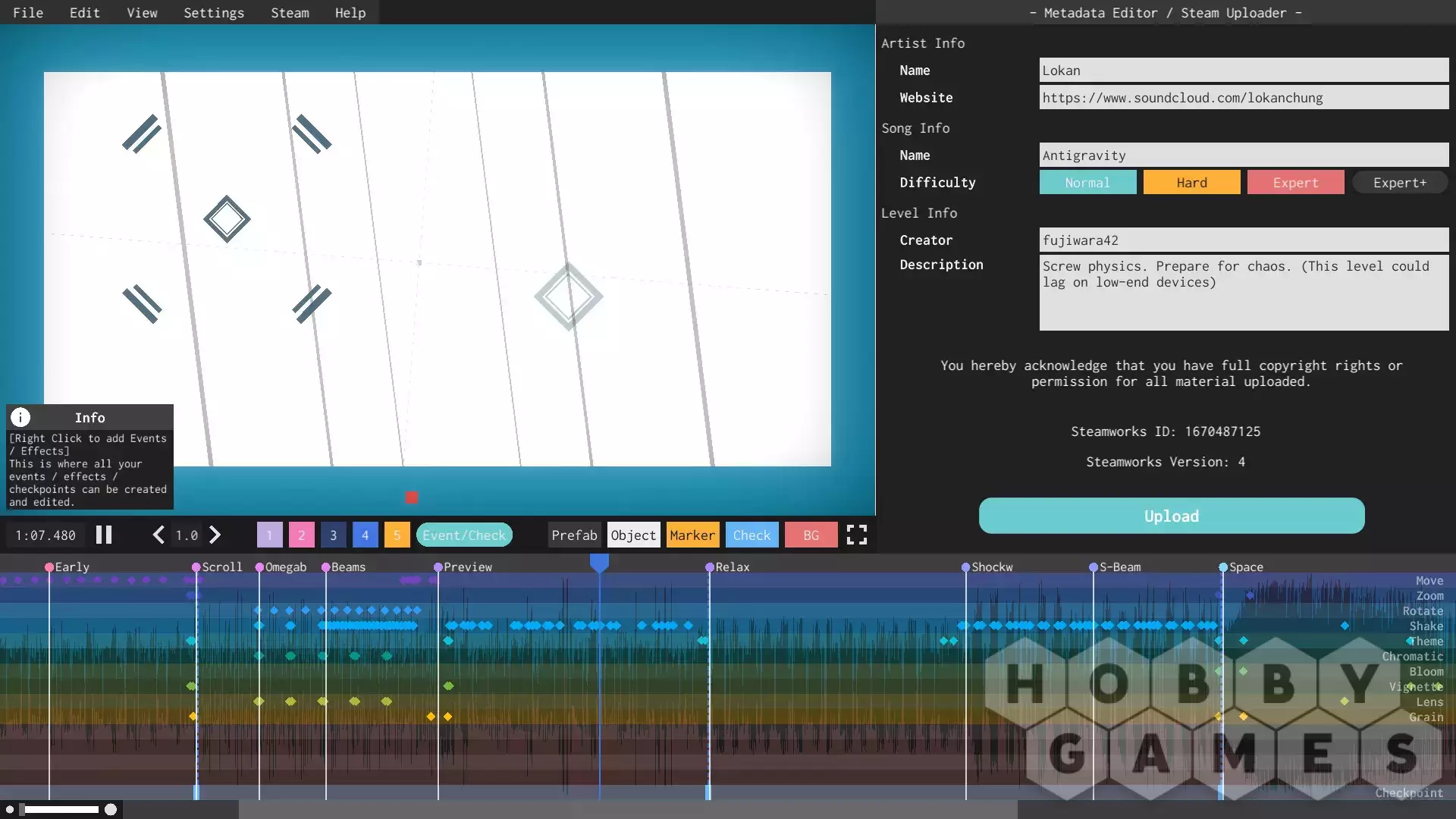This screenshot has height=819, width=1456.
Task: Click the Prefab button
Action: coord(574,535)
